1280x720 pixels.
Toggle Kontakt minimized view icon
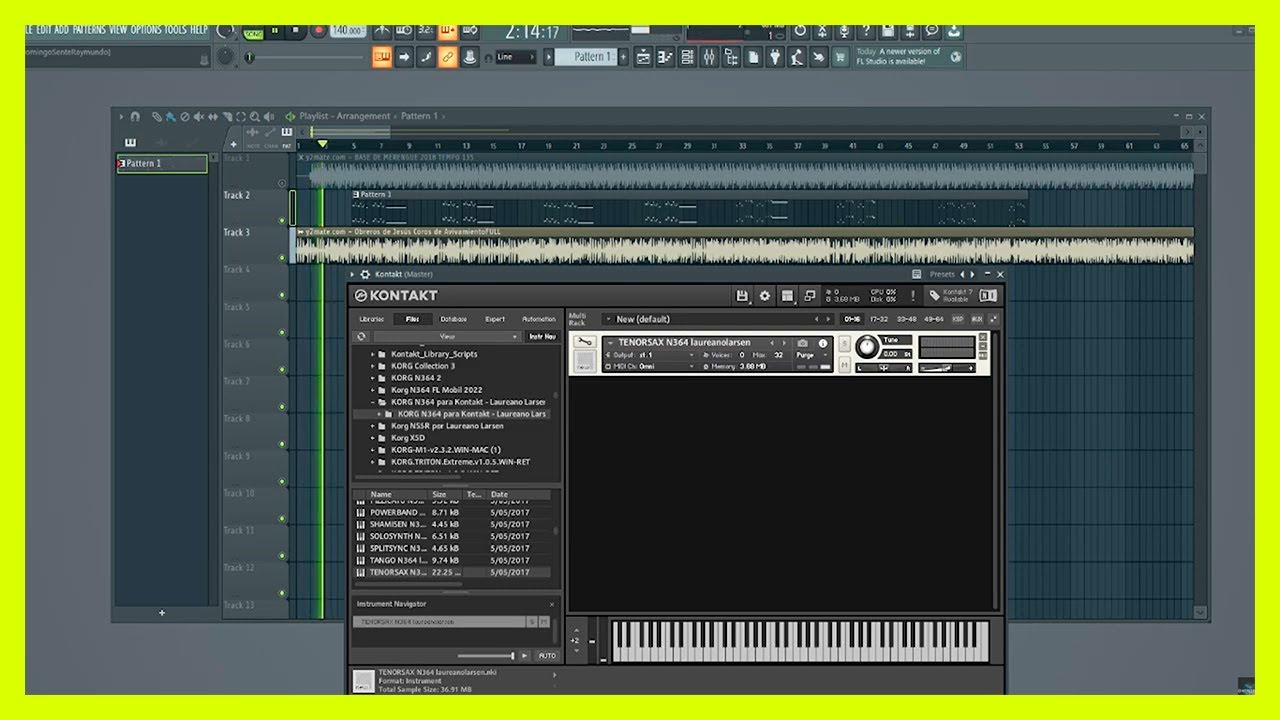point(810,296)
